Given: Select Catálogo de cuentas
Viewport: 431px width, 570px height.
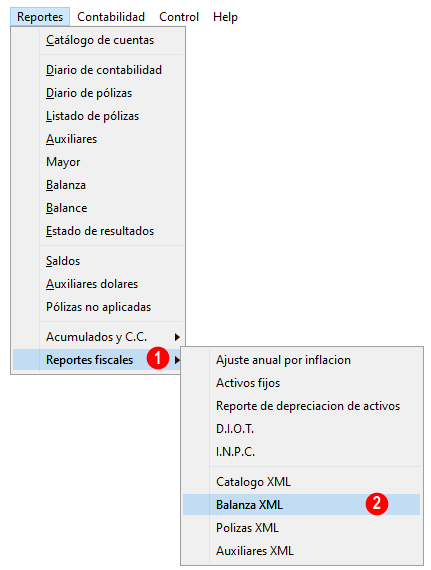Looking at the screenshot, I should coord(98,40).
